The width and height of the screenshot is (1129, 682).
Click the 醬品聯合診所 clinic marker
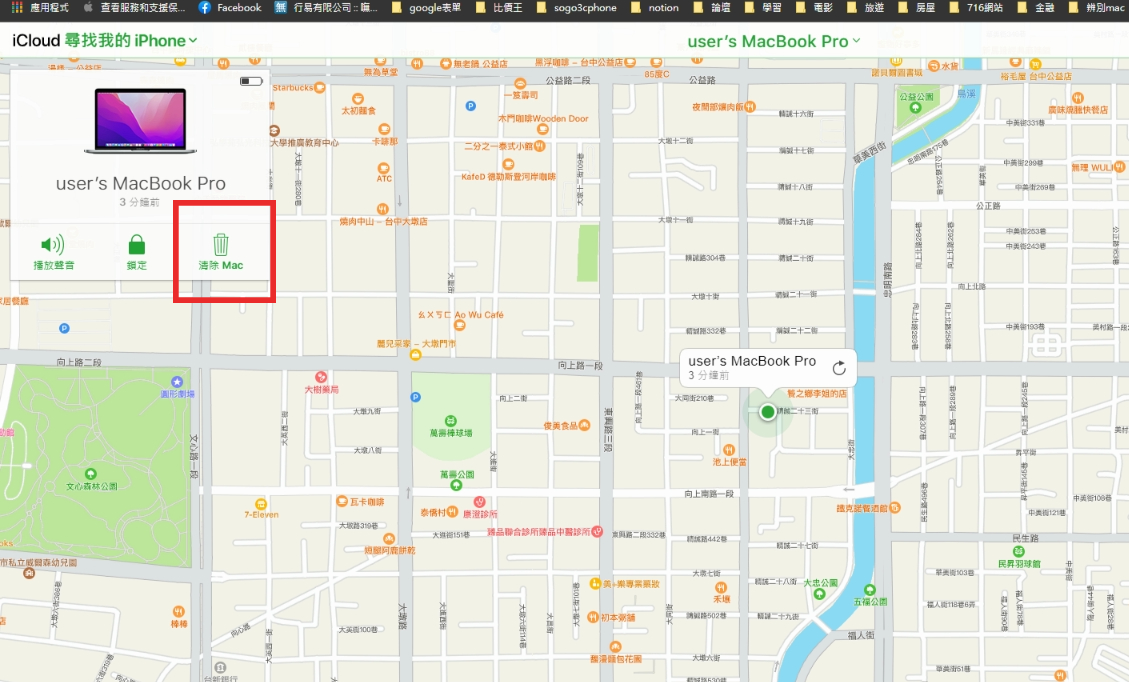pos(597,531)
